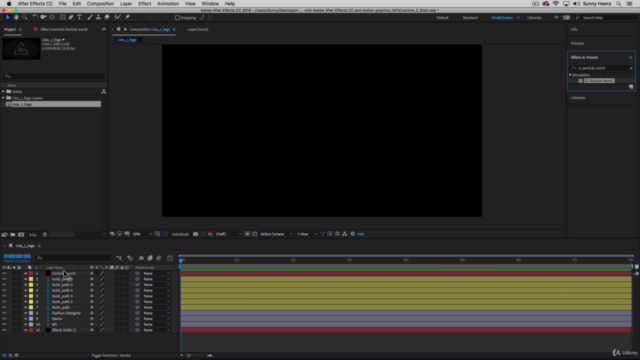Open parent dropdown for Particle world layer
The height and width of the screenshot is (360, 640).
point(156,273)
